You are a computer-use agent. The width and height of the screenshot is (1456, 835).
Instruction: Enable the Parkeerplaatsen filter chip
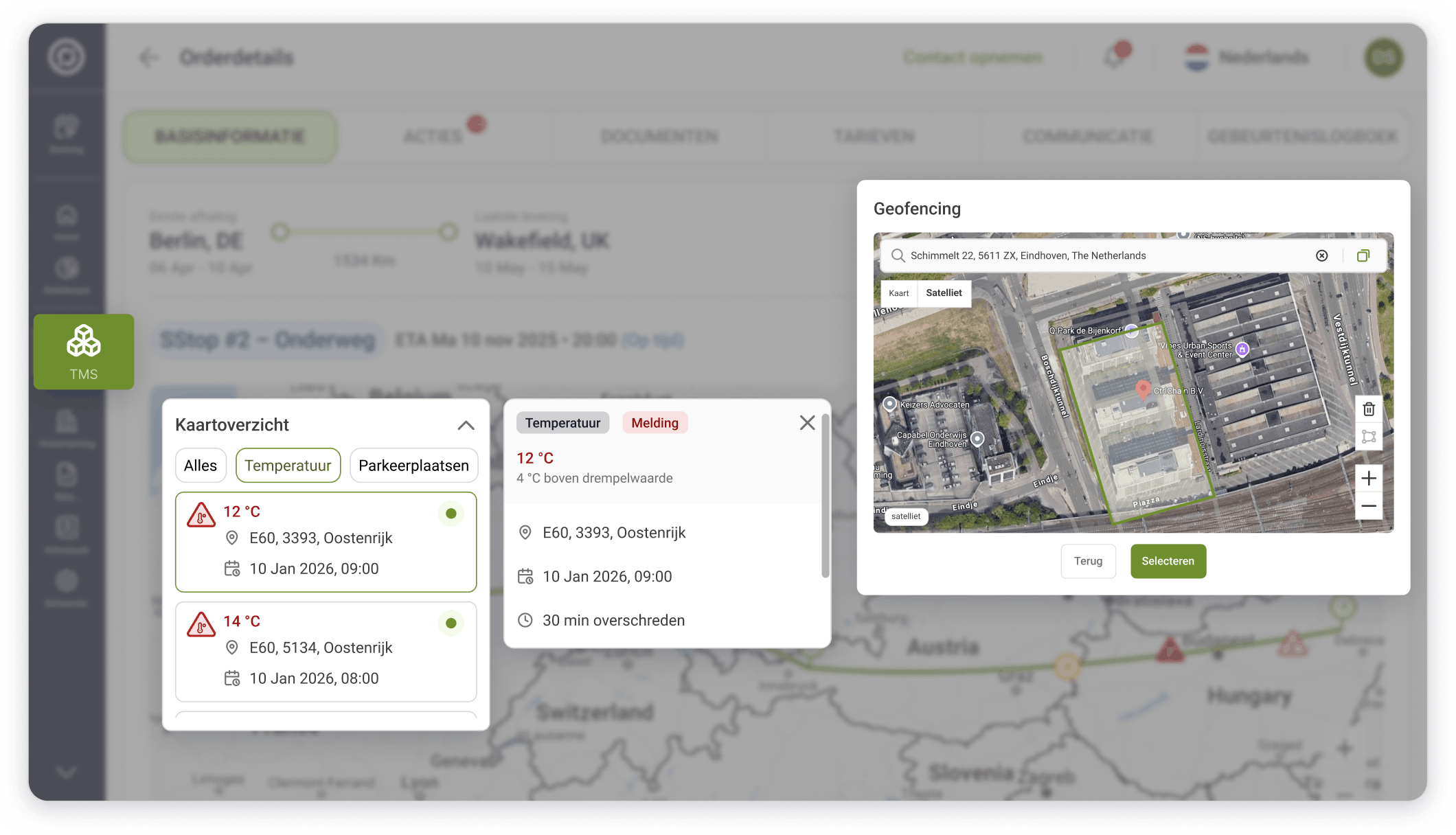click(413, 466)
